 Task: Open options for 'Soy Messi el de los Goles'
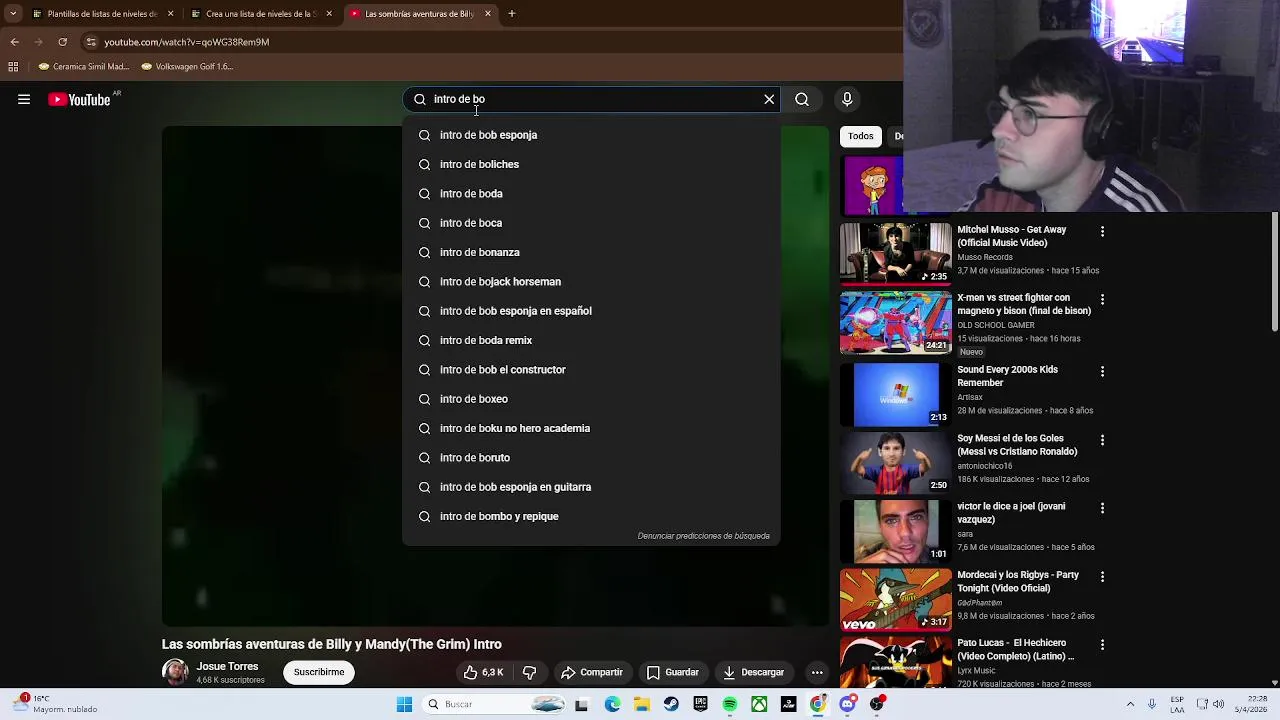[1102, 440]
